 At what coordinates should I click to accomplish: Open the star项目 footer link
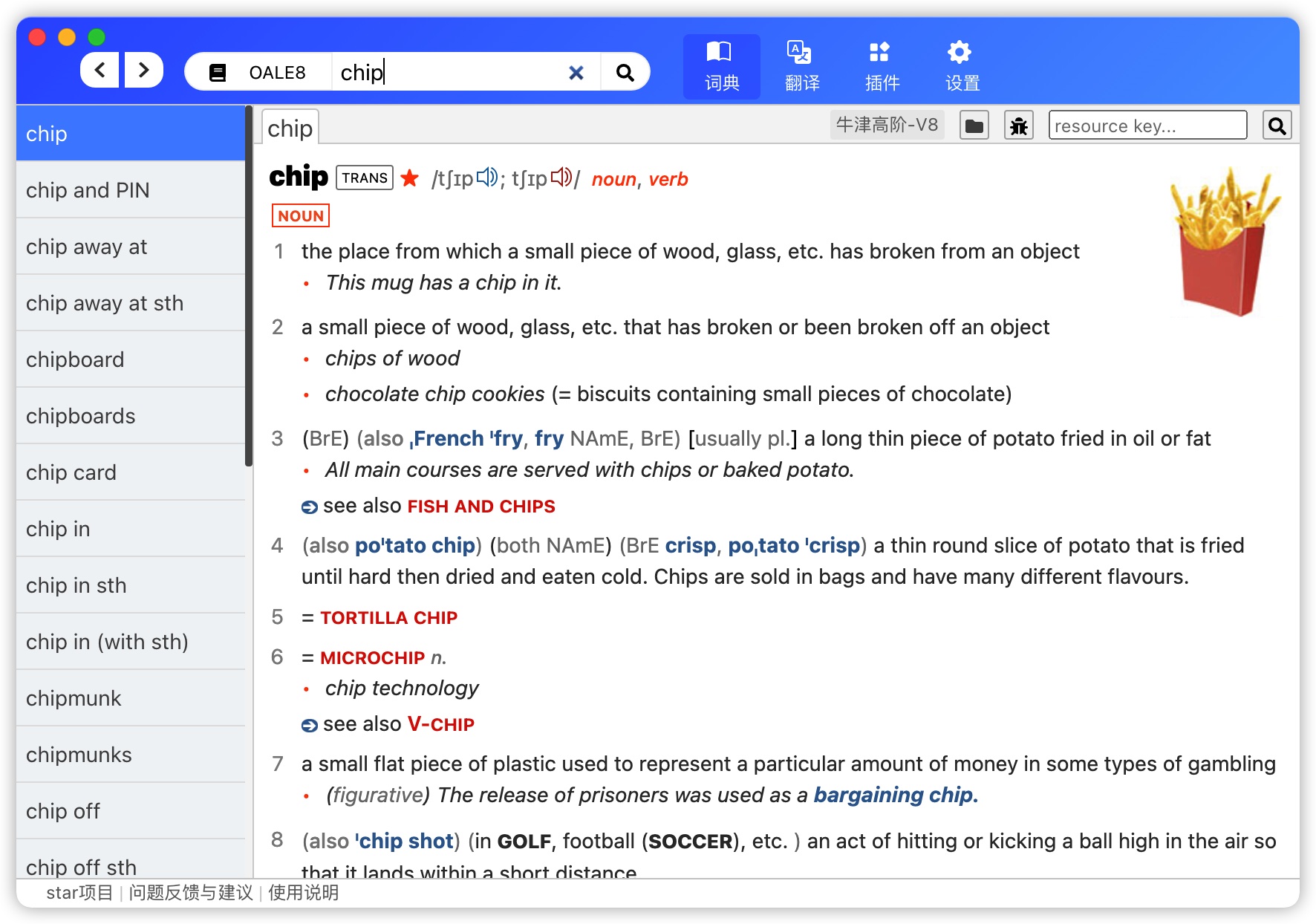tap(79, 893)
